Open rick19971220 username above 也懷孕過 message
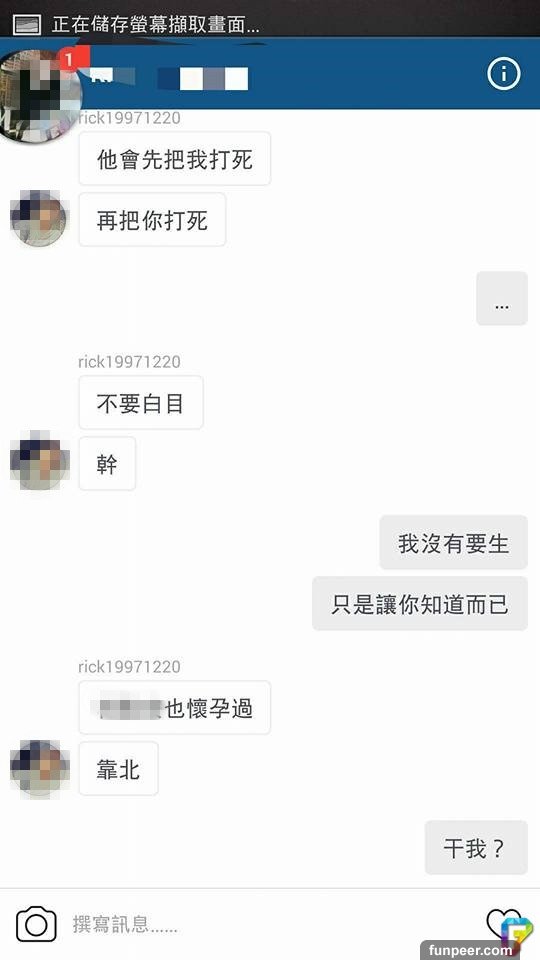Screen dimensions: 540x960 tap(129, 666)
